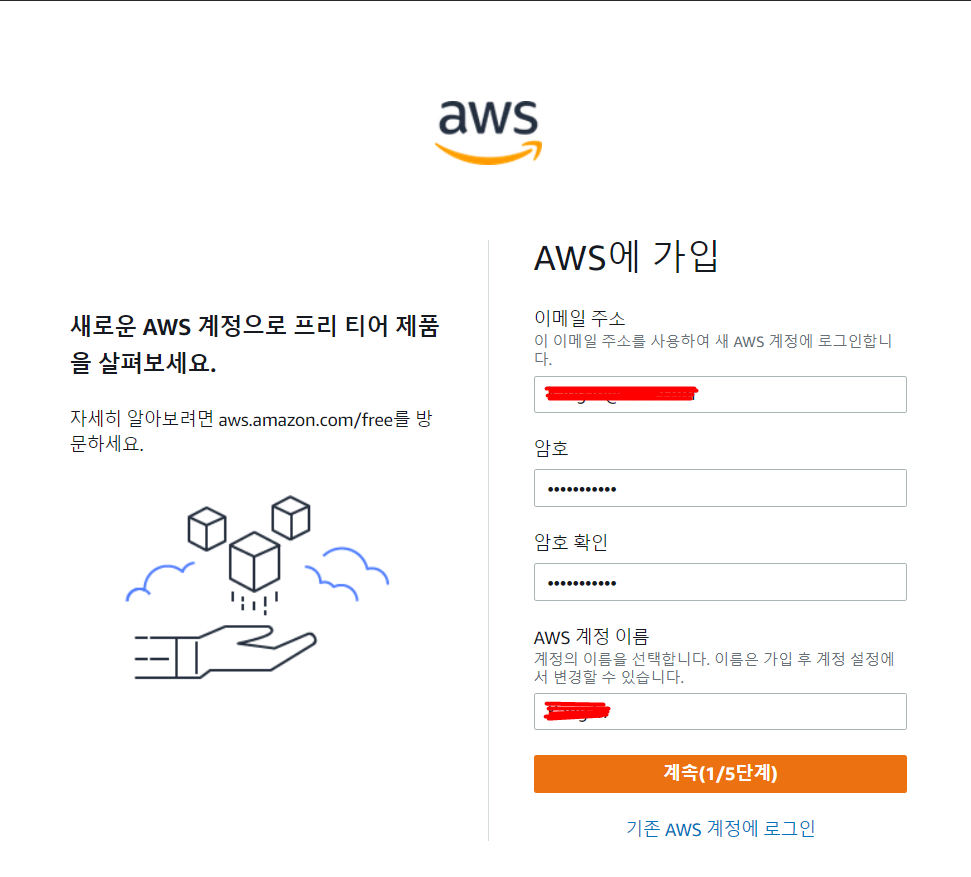Viewport: 971px width, 877px height.
Task: Focus the 이메일 주소 email input field
Action: (720, 395)
